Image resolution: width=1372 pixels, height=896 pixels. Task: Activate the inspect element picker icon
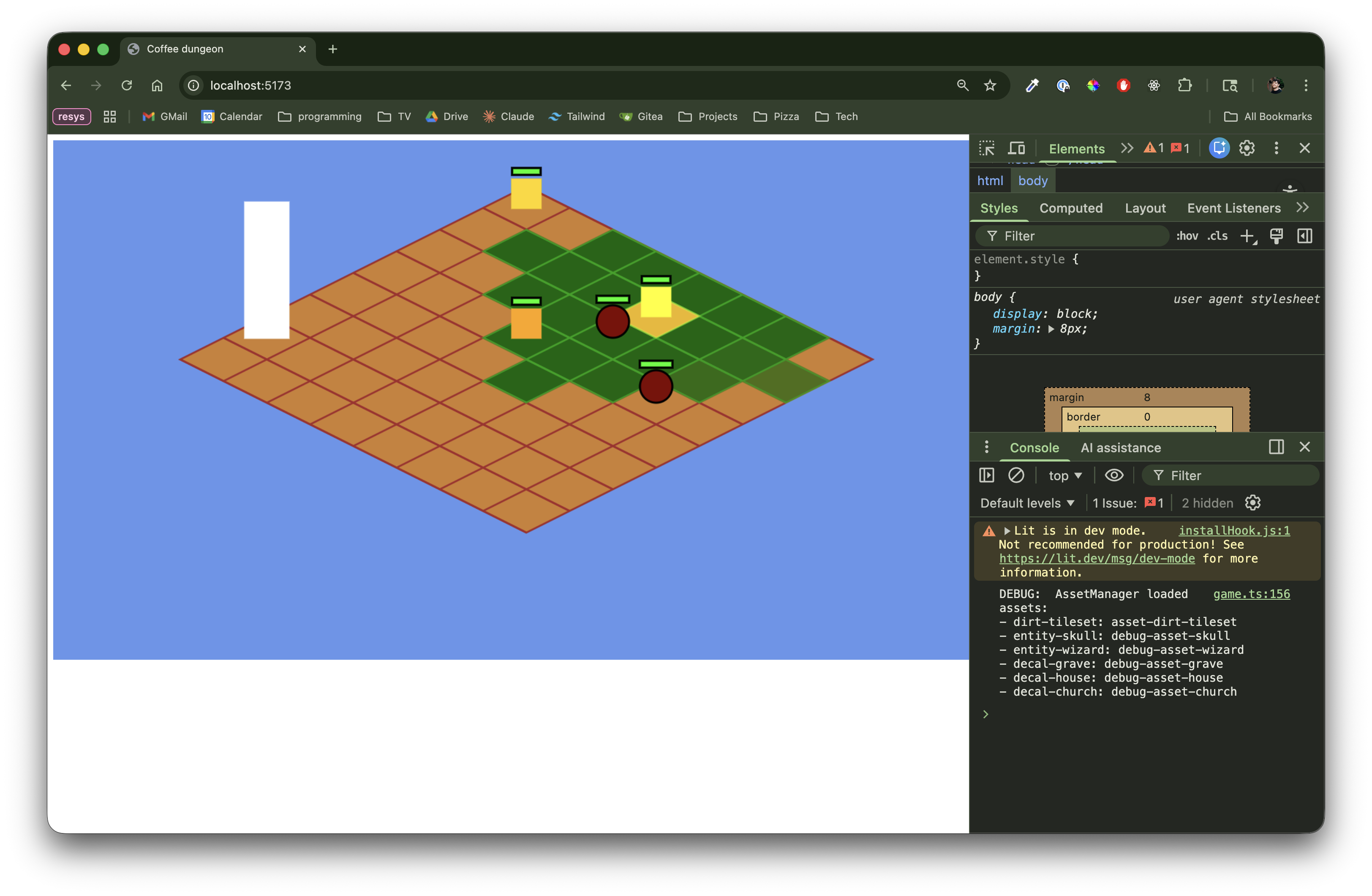(986, 148)
